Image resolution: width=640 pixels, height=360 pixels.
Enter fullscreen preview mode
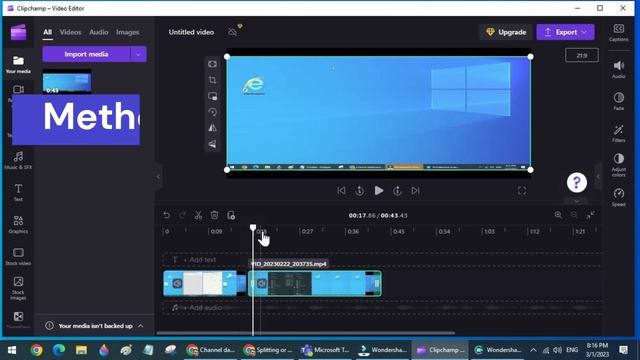[x=522, y=191]
